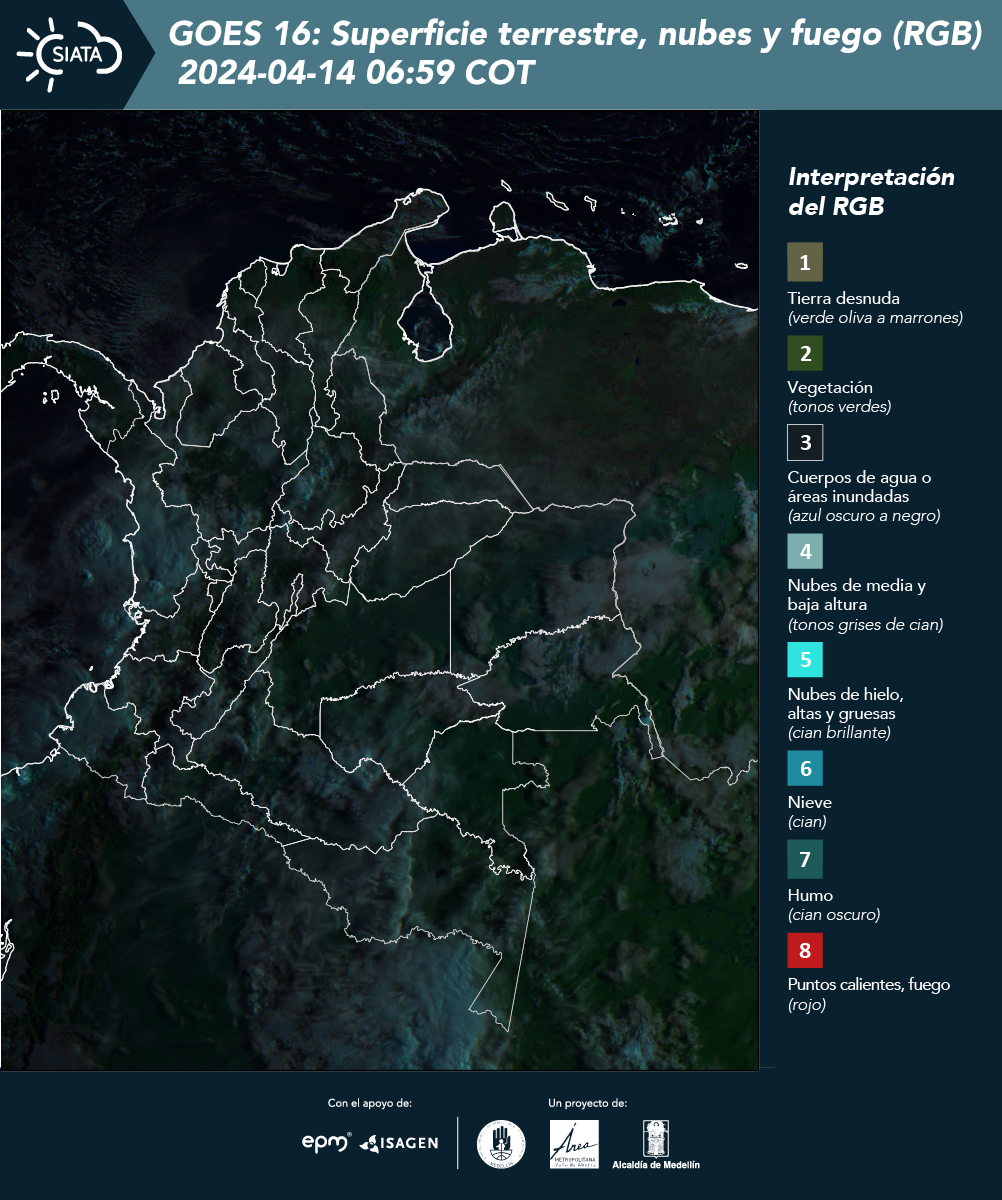1002x1200 pixels.
Task: Click the ISAGEN logo
Action: (x=399, y=1143)
